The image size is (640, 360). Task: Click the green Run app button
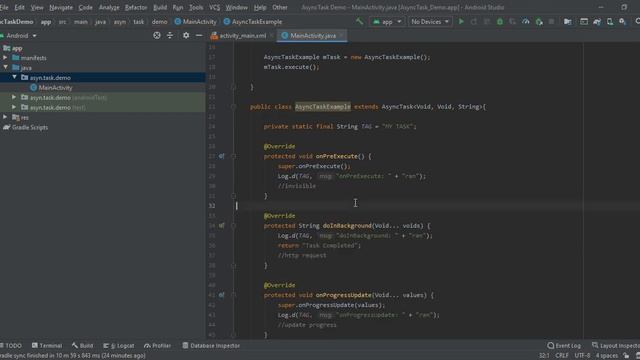461,22
